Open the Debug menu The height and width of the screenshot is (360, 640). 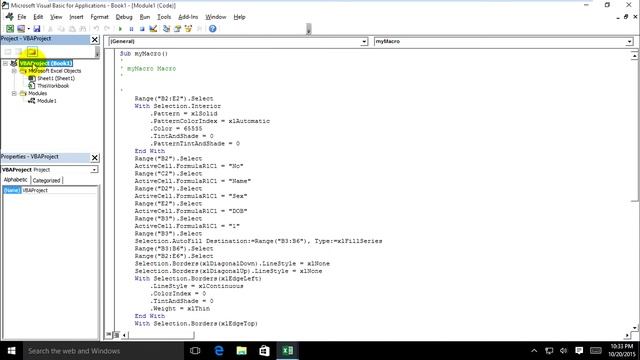click(124, 17)
